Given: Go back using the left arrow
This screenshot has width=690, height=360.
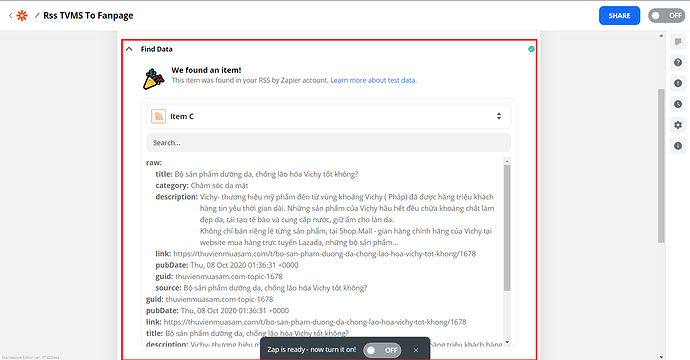Looking at the screenshot, I should pyautogui.click(x=10, y=15).
